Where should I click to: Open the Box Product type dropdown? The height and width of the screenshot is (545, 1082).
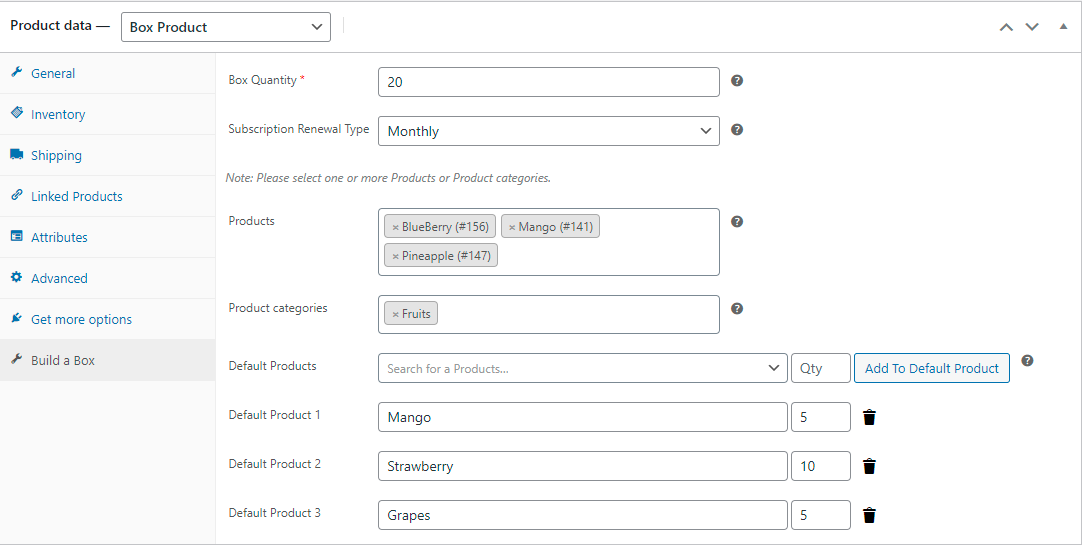pyautogui.click(x=226, y=27)
